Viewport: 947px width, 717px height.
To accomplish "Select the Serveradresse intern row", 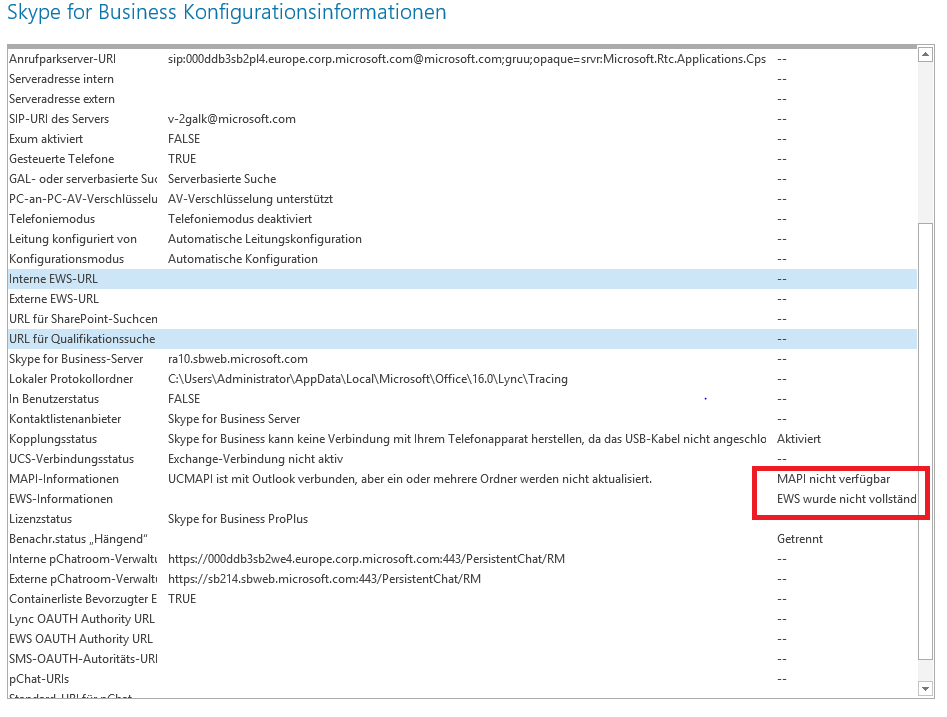I will point(462,79).
